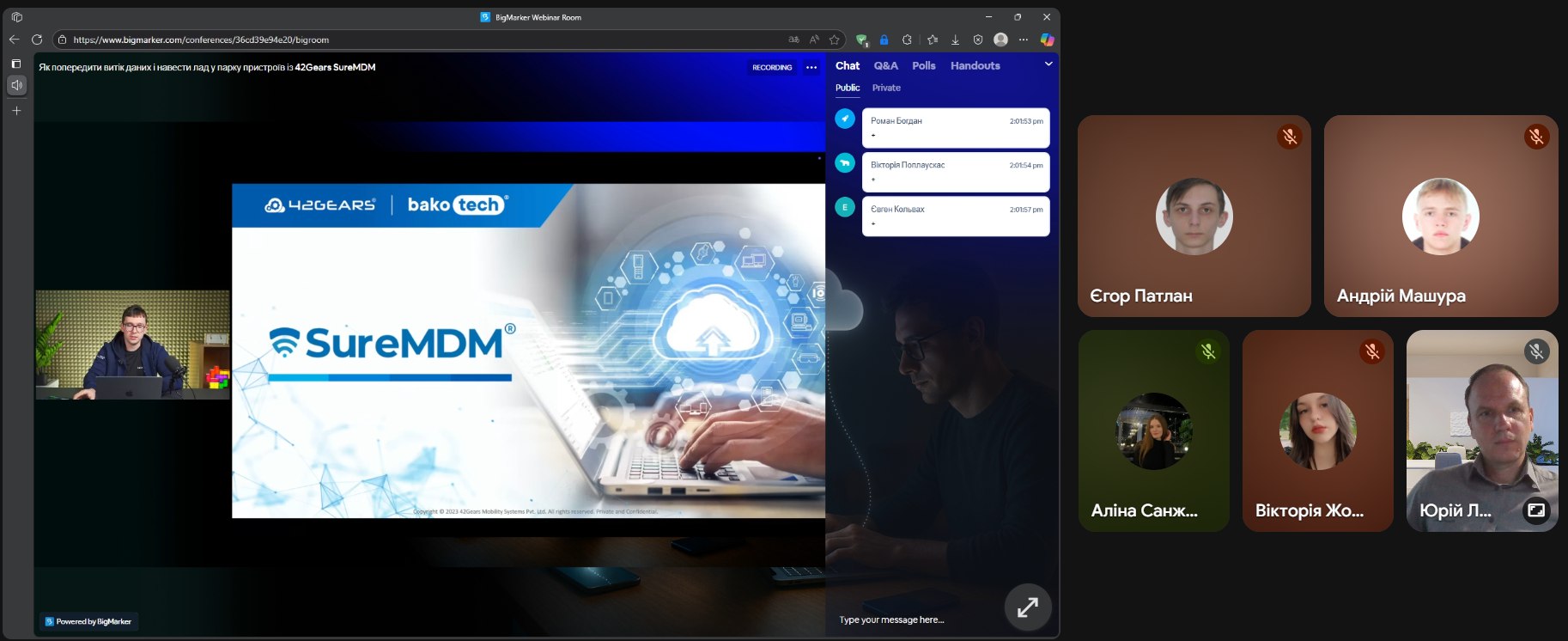Select the Private chat sub-tab
Screen dimensions: 1568x641
click(x=886, y=88)
